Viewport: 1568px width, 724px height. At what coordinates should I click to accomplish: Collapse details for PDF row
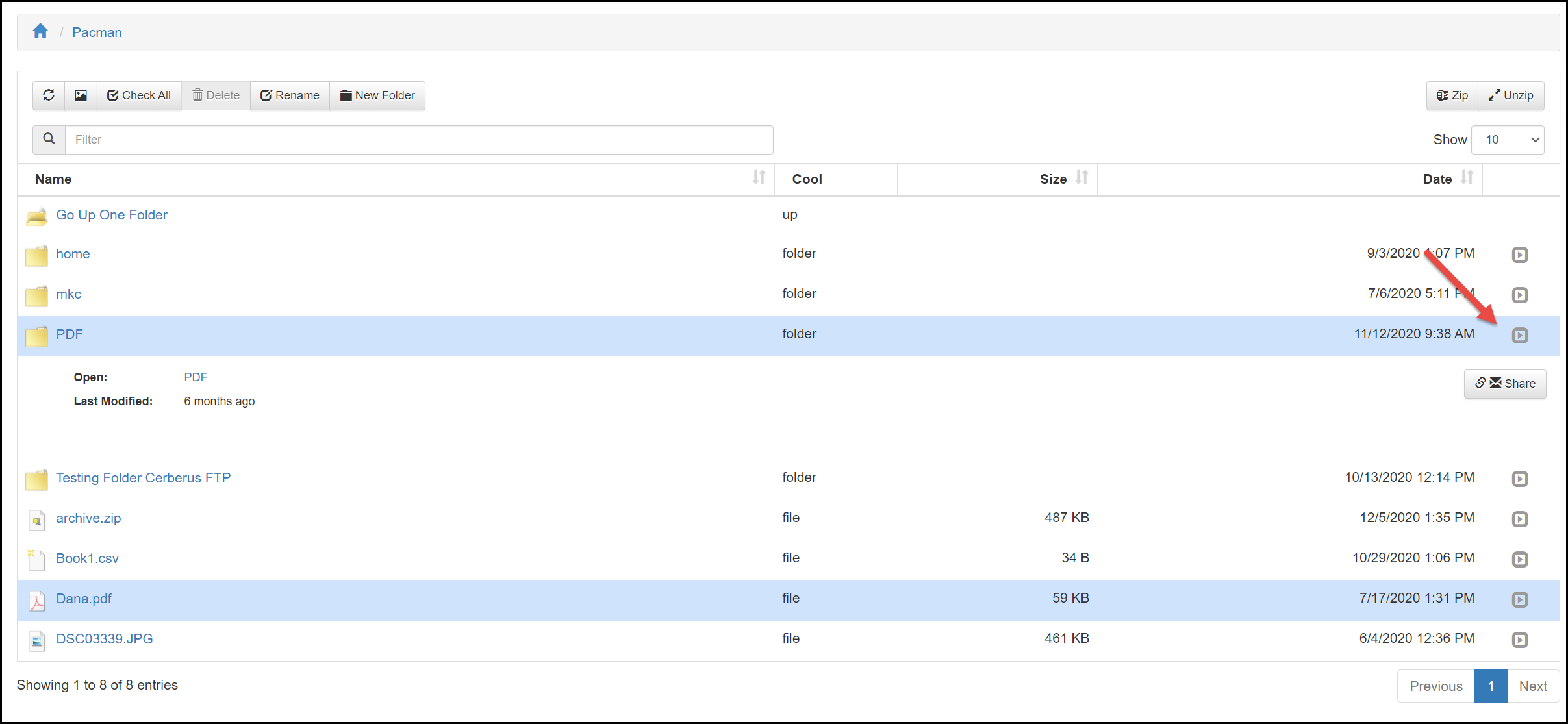(1520, 335)
